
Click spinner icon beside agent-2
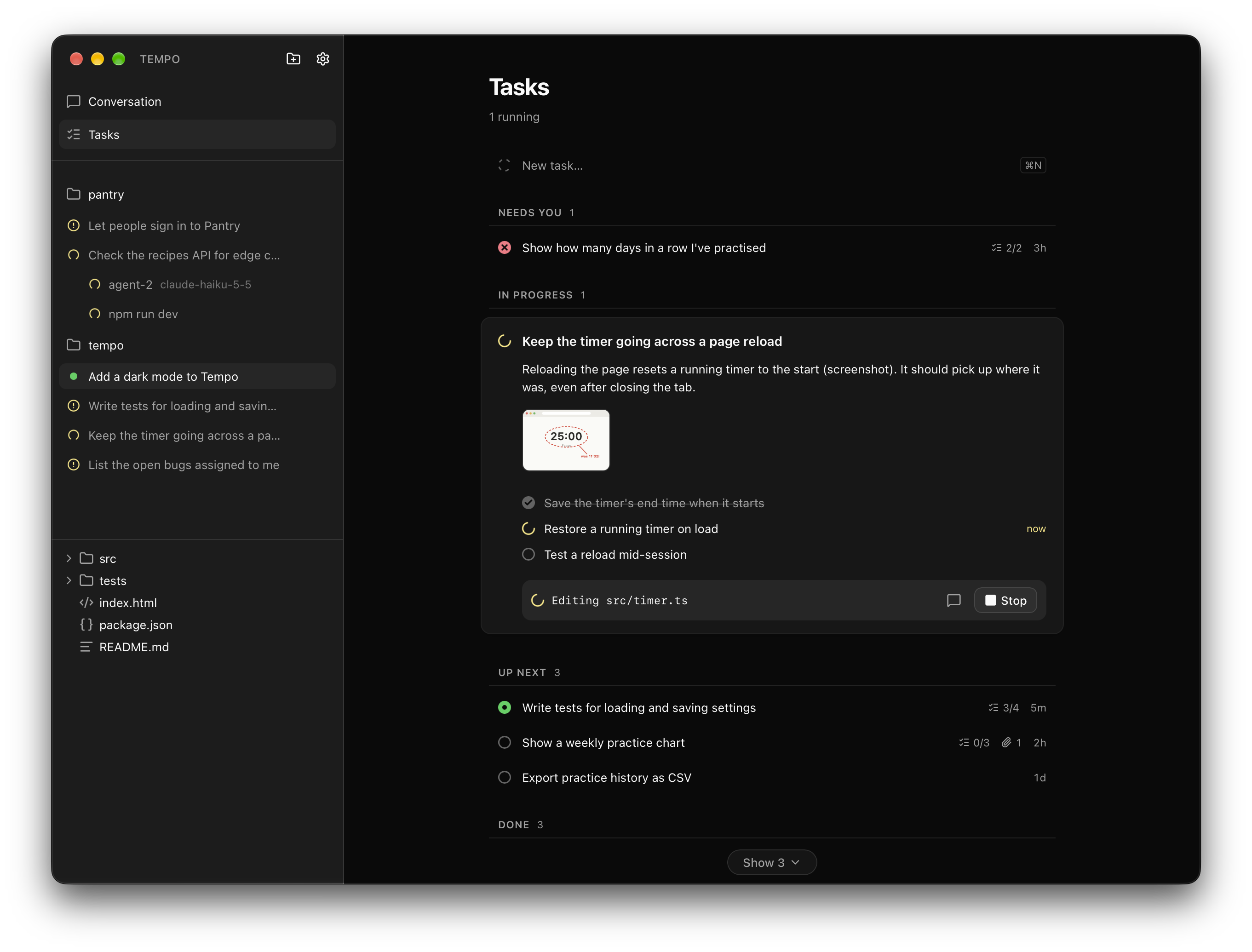click(x=95, y=285)
